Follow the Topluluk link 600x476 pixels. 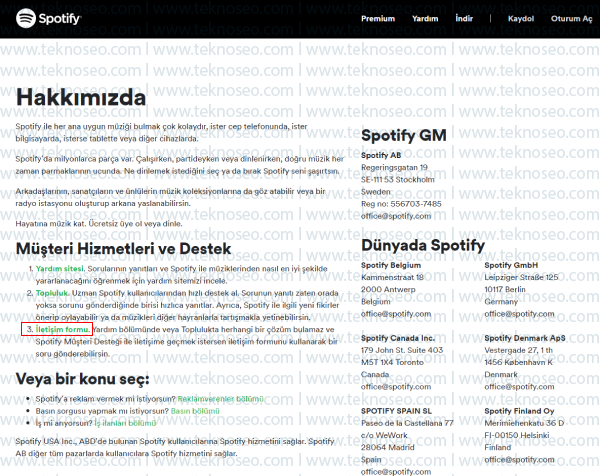coord(52,293)
